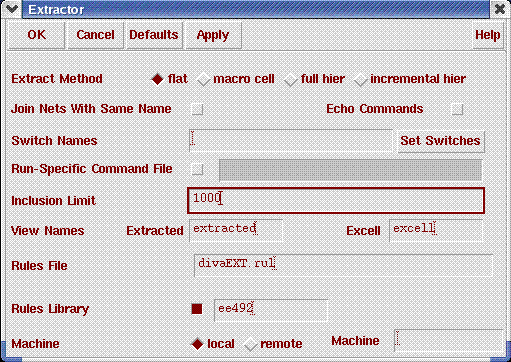This screenshot has height=362, width=511.
Task: Click the Switch Names label
Action: point(54,141)
